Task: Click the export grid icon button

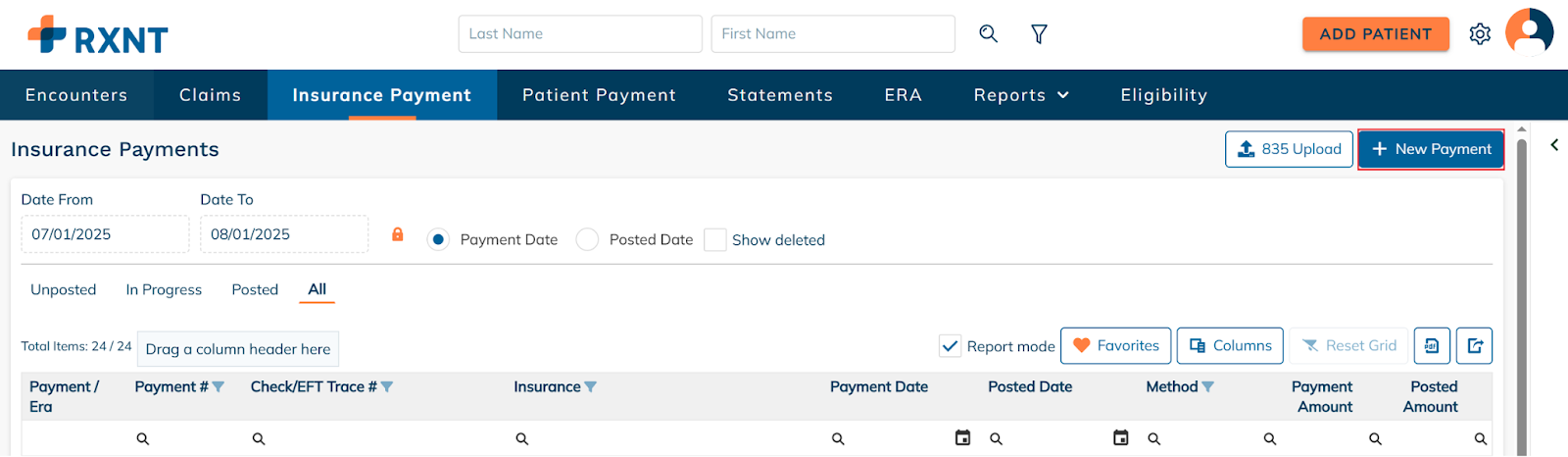Action: [x=1475, y=346]
